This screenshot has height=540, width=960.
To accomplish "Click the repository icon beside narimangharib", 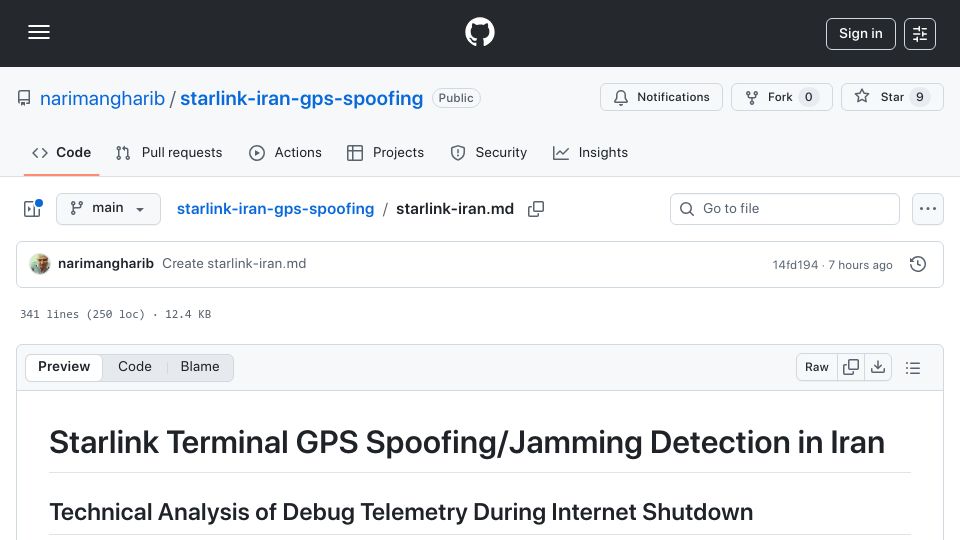I will tap(24, 99).
